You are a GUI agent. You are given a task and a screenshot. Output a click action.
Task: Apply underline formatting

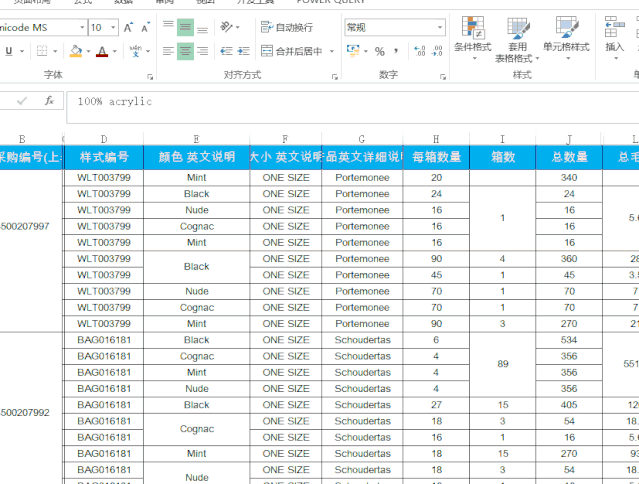9,51
